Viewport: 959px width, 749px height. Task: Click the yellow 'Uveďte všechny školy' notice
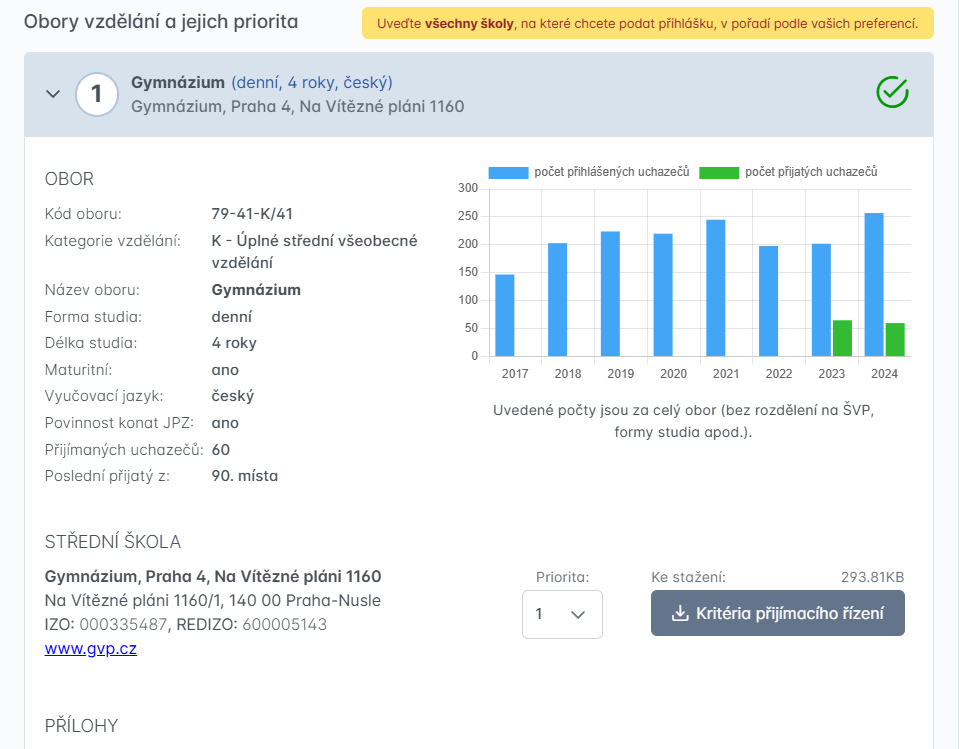(x=647, y=23)
